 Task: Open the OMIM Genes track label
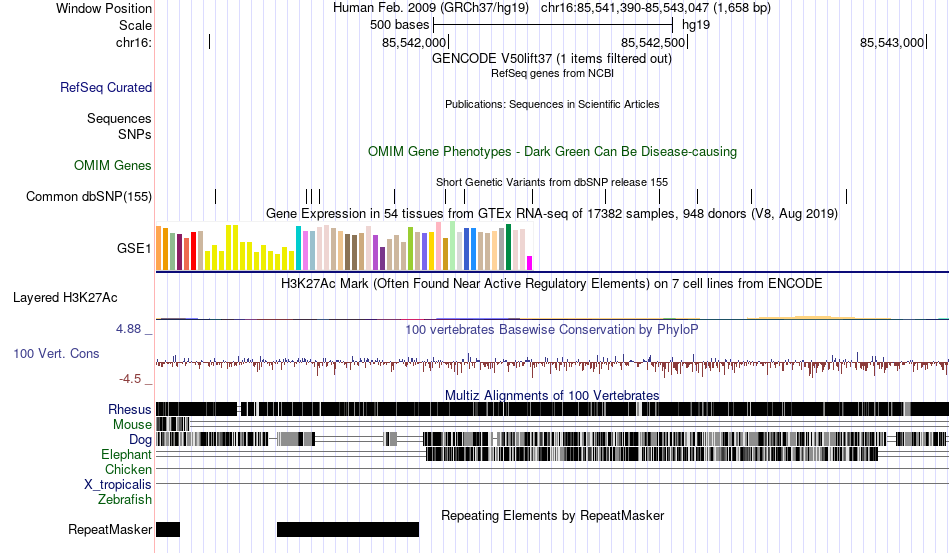[x=113, y=165]
